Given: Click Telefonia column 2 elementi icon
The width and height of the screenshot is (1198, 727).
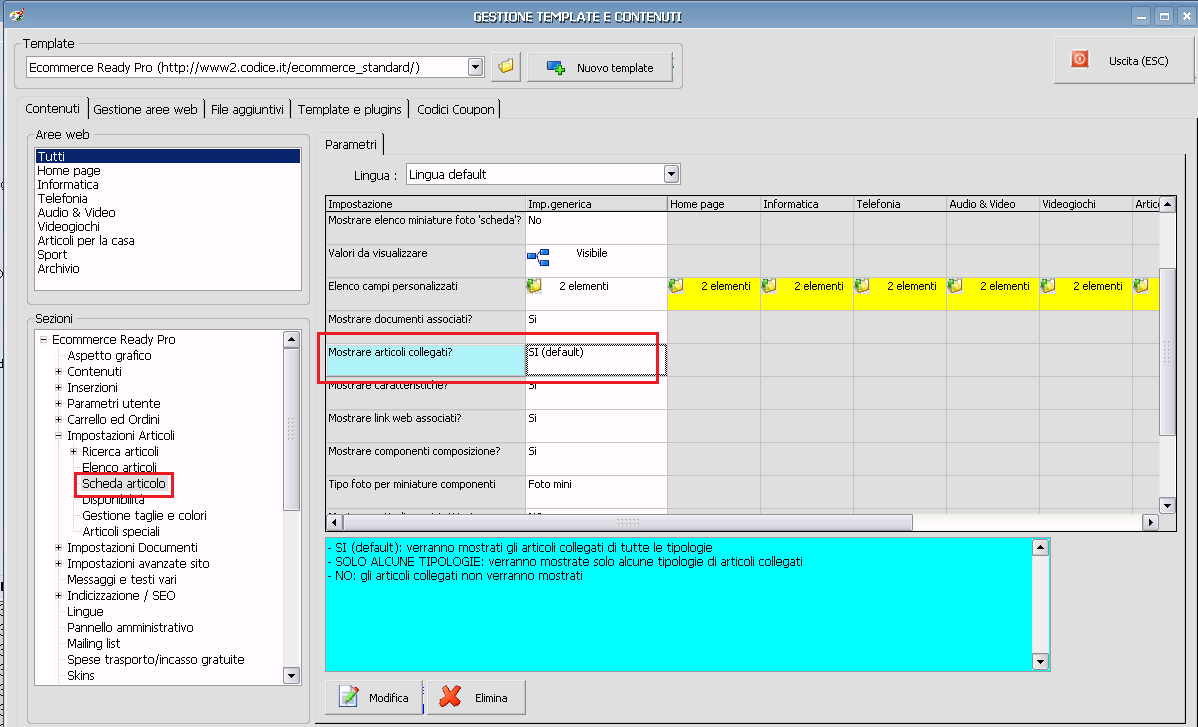Looking at the screenshot, I should (x=863, y=286).
